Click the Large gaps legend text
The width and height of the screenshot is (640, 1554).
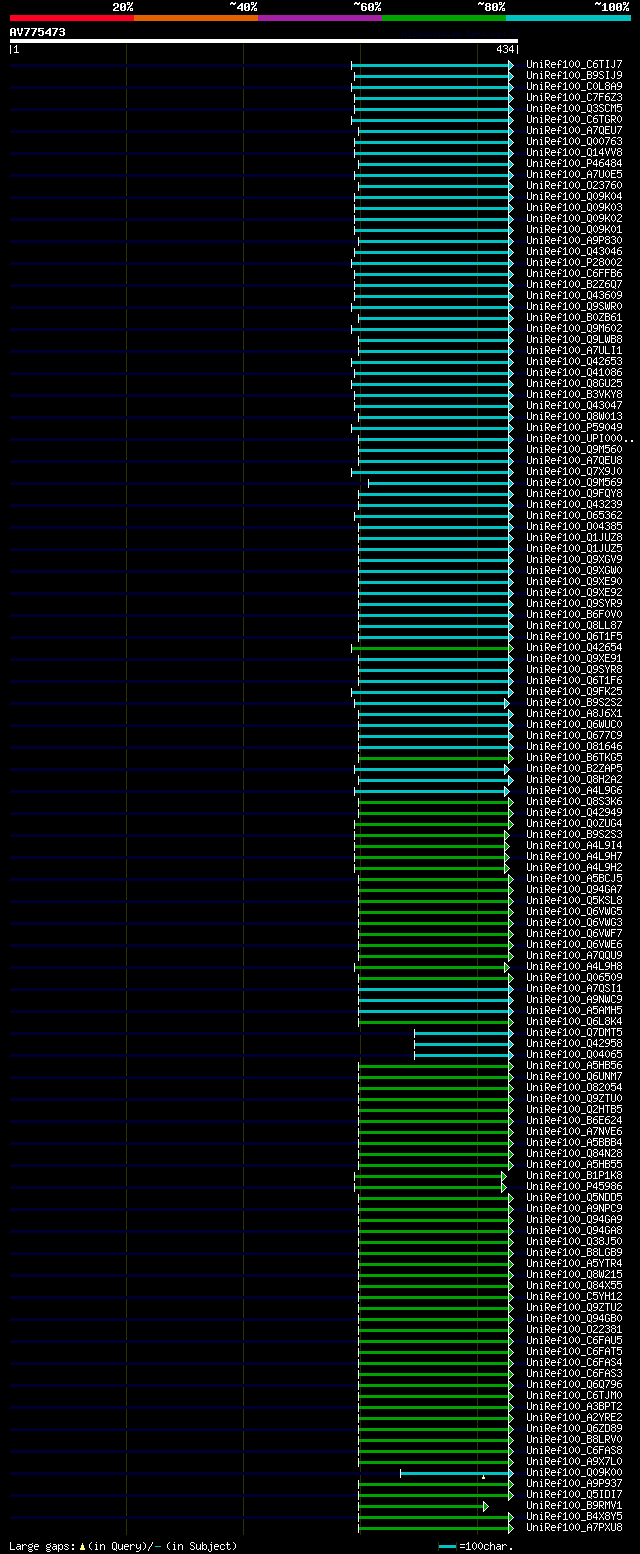(x=123, y=1546)
